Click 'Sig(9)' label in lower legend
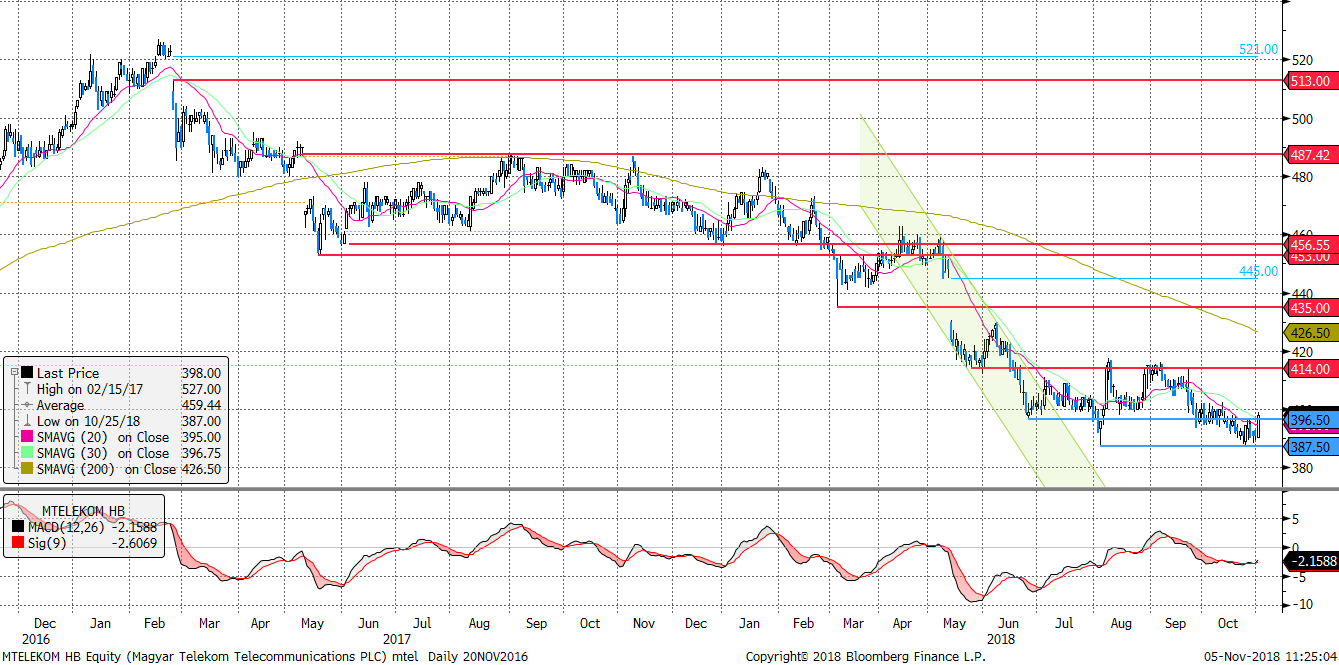The width and height of the screenshot is (1339, 665). point(45,541)
